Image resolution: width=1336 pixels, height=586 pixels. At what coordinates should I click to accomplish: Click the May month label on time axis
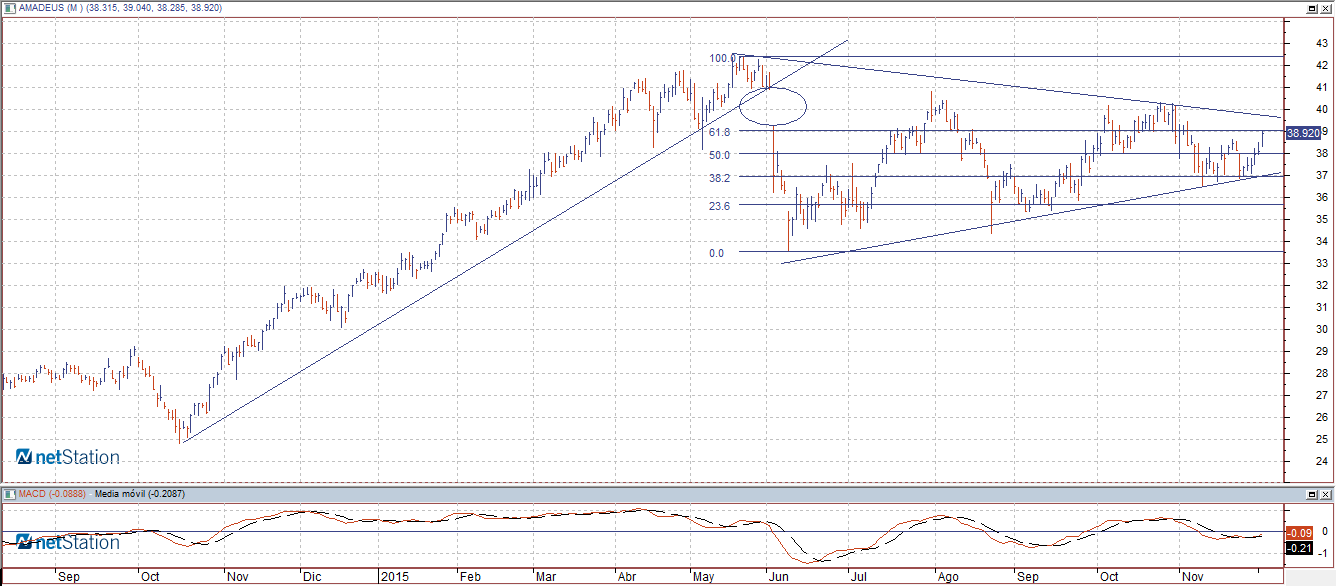pos(703,577)
